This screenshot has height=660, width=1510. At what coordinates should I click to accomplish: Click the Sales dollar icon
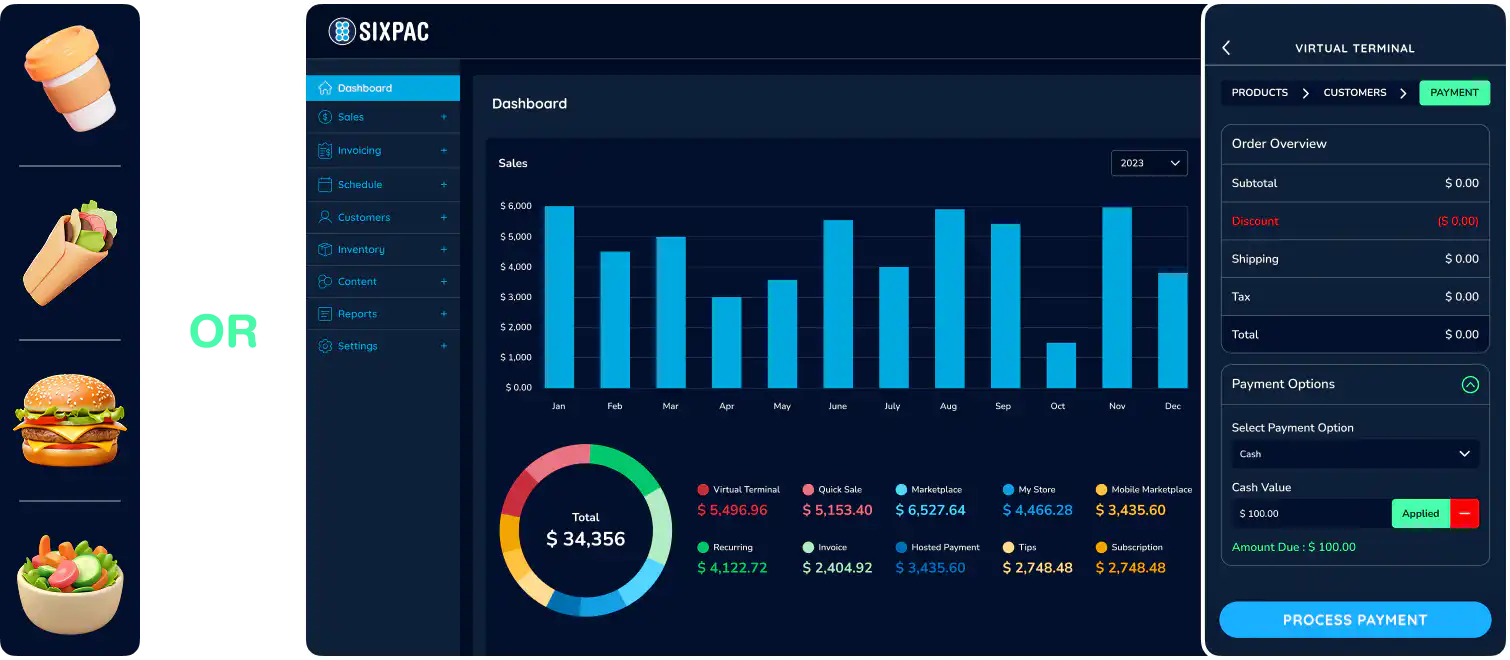(x=325, y=117)
